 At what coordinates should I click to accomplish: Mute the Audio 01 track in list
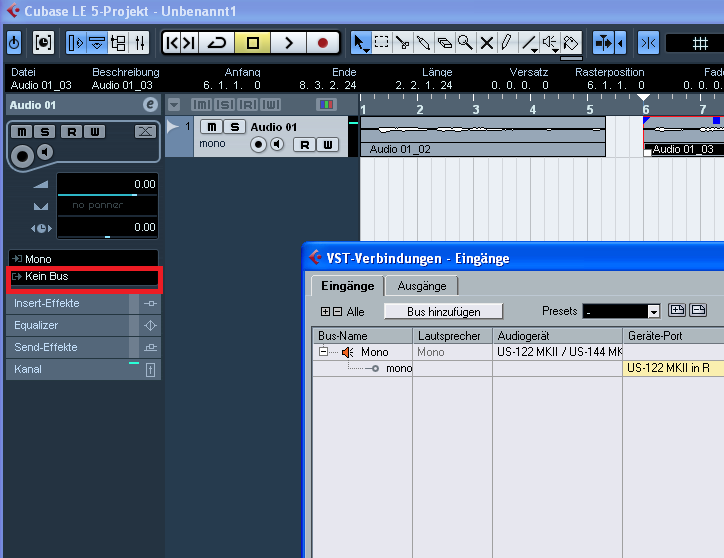click(211, 127)
